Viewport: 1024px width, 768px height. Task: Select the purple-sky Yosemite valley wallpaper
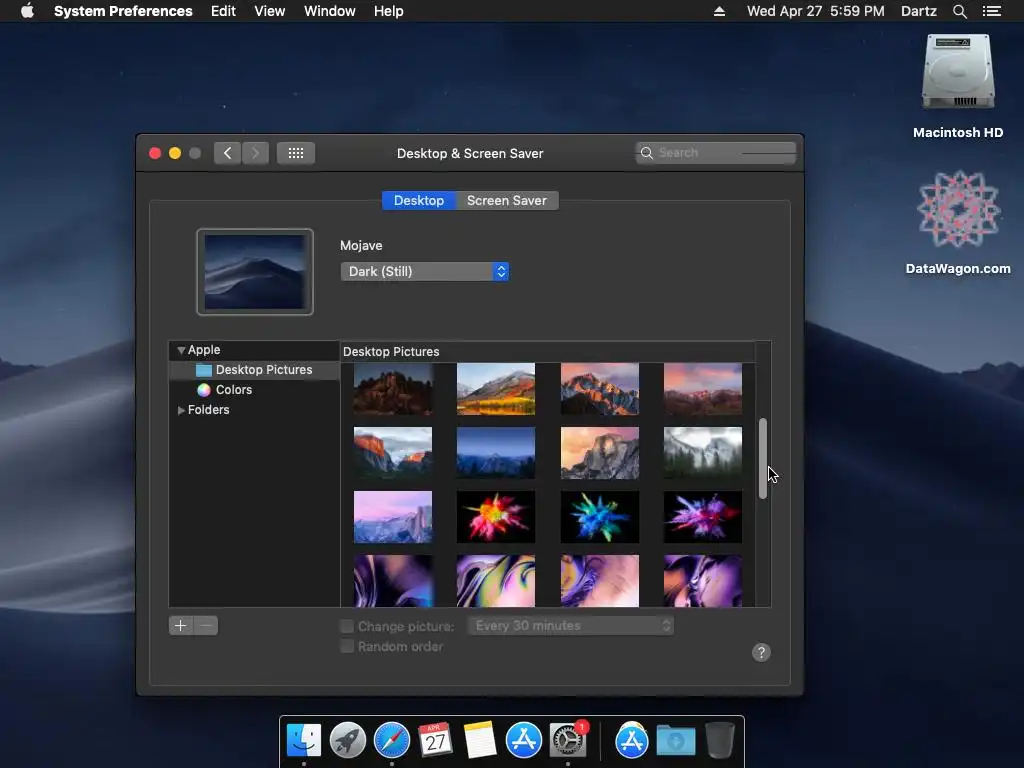click(392, 517)
